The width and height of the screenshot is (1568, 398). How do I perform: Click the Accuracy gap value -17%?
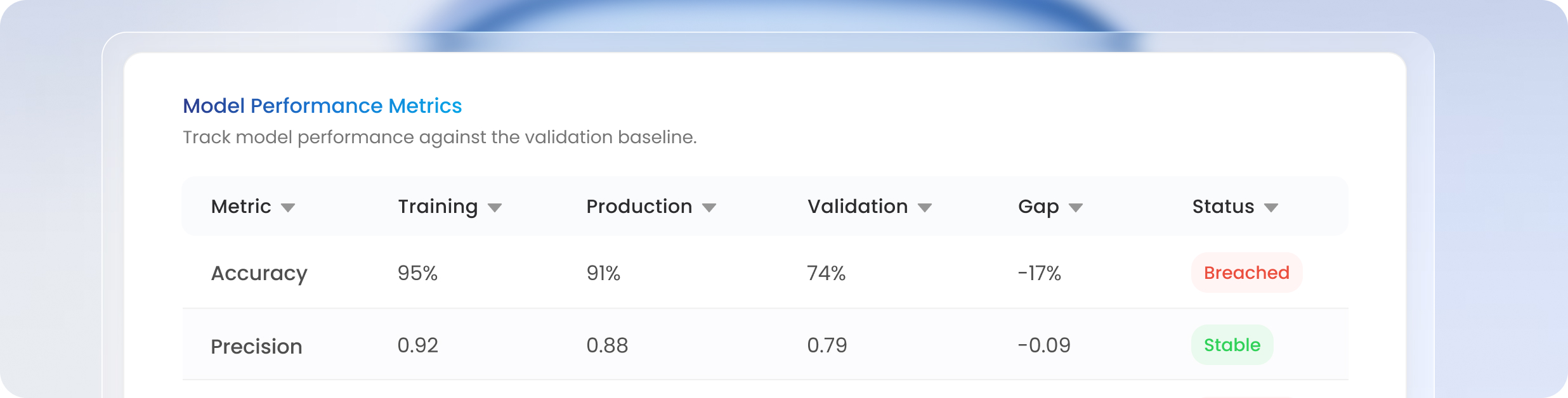click(1040, 273)
